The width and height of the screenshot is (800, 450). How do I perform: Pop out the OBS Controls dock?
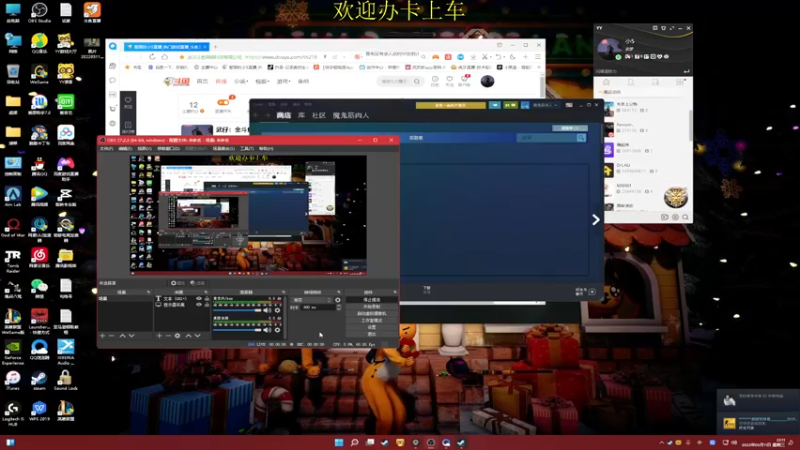point(395,292)
